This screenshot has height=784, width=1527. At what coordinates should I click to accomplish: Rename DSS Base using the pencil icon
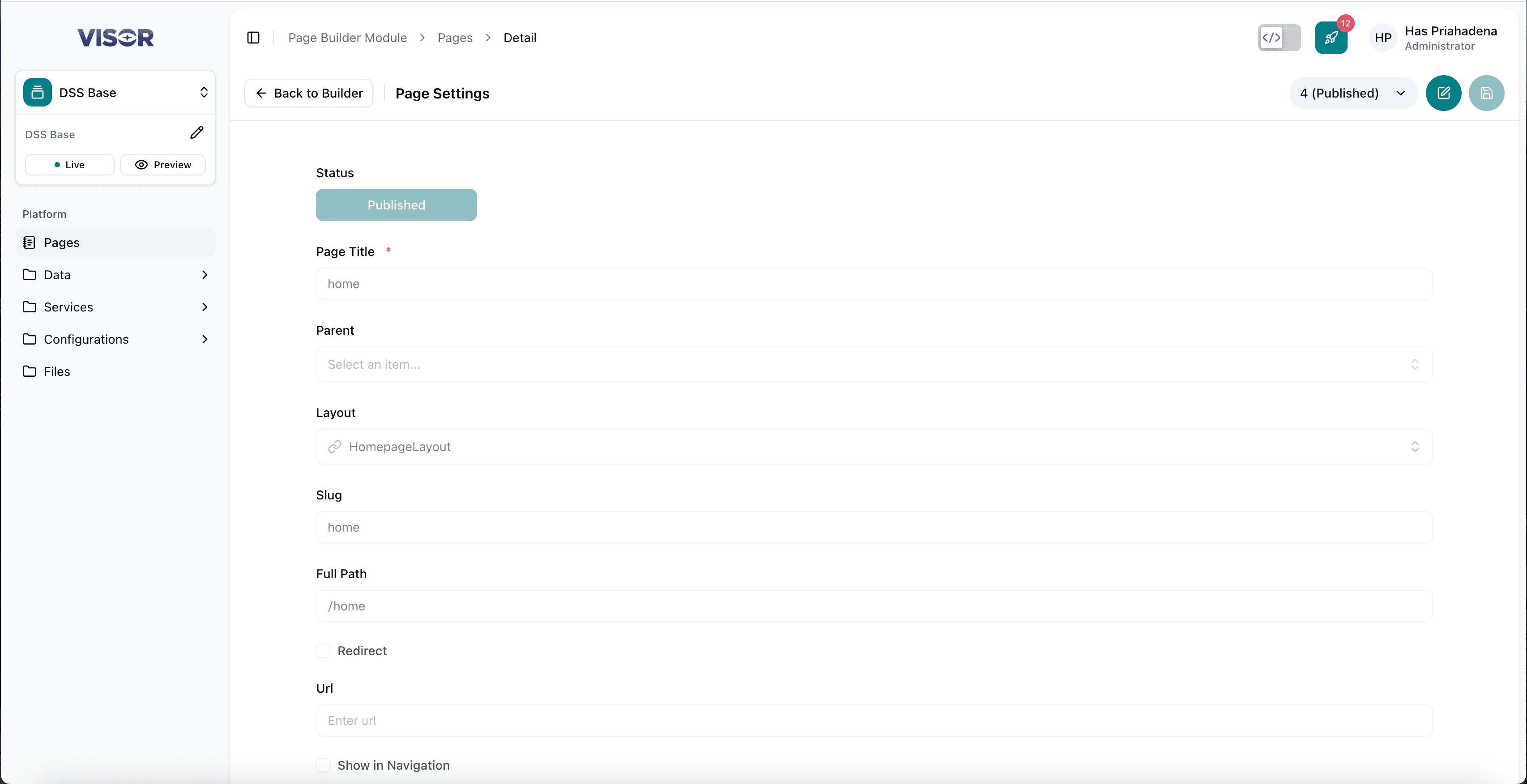(197, 133)
